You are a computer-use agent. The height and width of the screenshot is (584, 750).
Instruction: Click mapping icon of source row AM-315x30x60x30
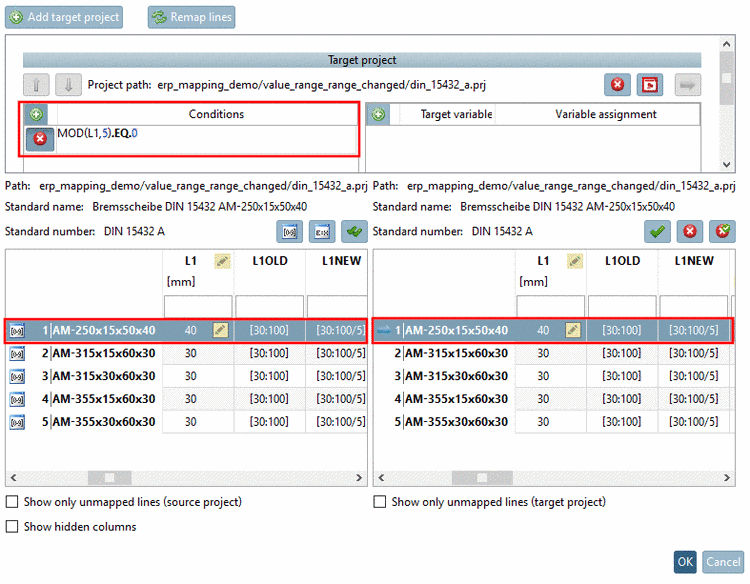click(17, 376)
